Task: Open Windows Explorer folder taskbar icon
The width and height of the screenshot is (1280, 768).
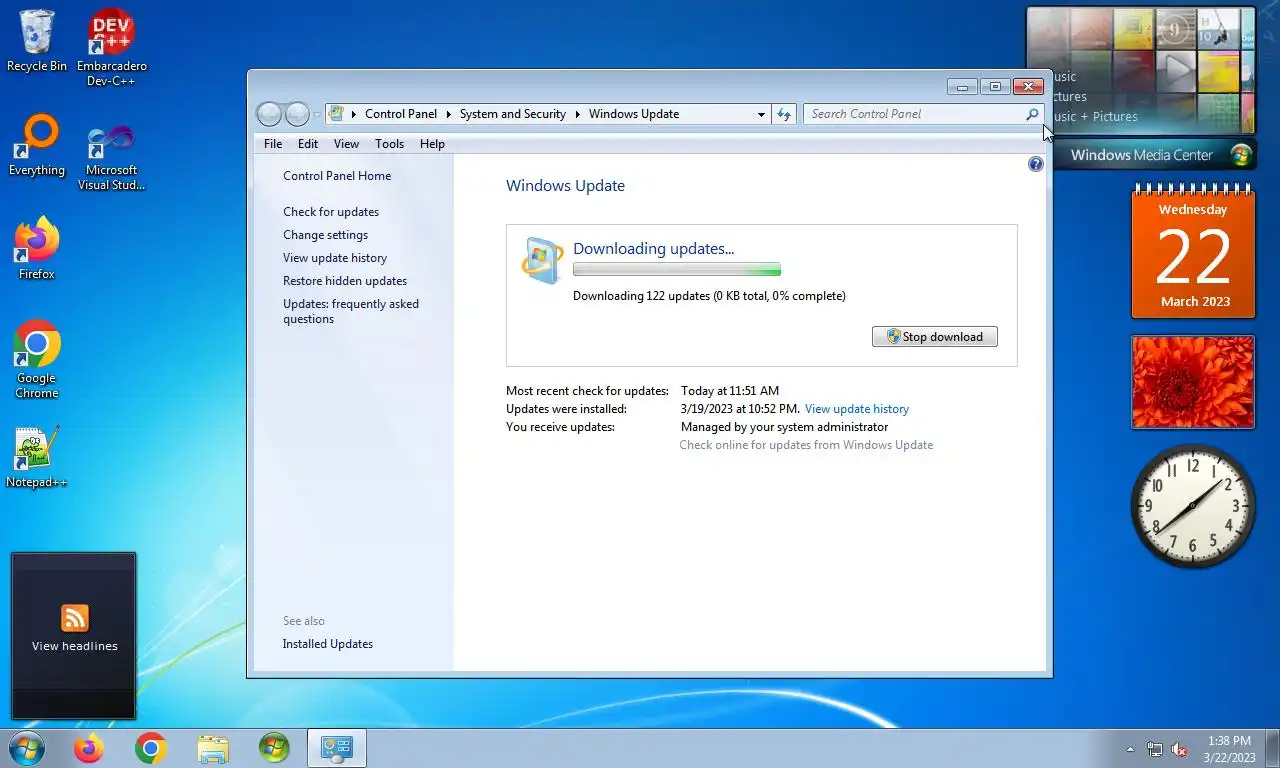Action: coord(213,748)
